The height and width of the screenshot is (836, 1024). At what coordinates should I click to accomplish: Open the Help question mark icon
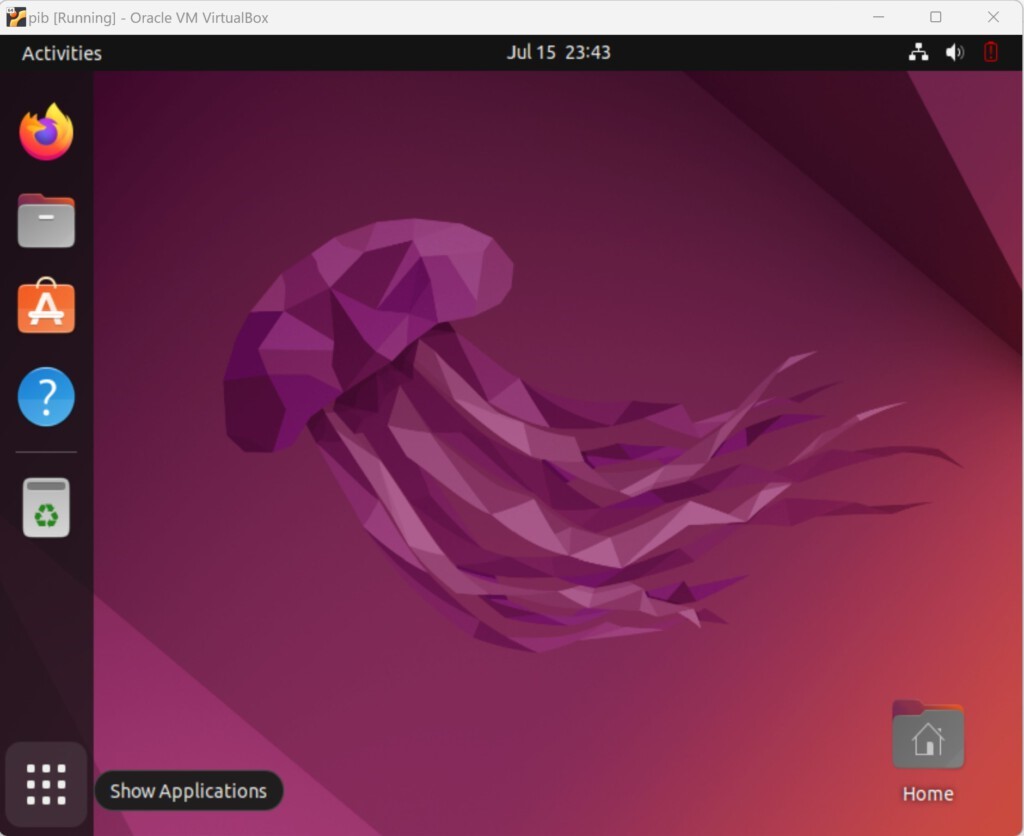click(46, 396)
